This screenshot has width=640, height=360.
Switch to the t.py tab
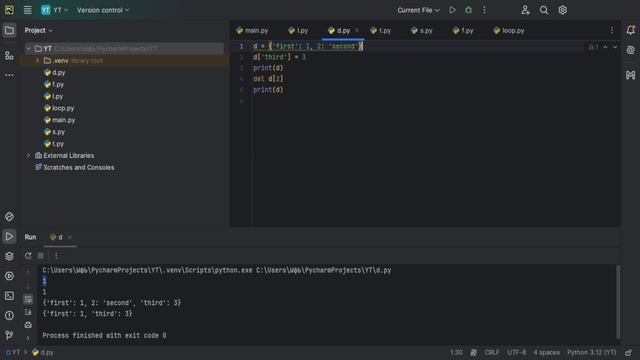380,31
